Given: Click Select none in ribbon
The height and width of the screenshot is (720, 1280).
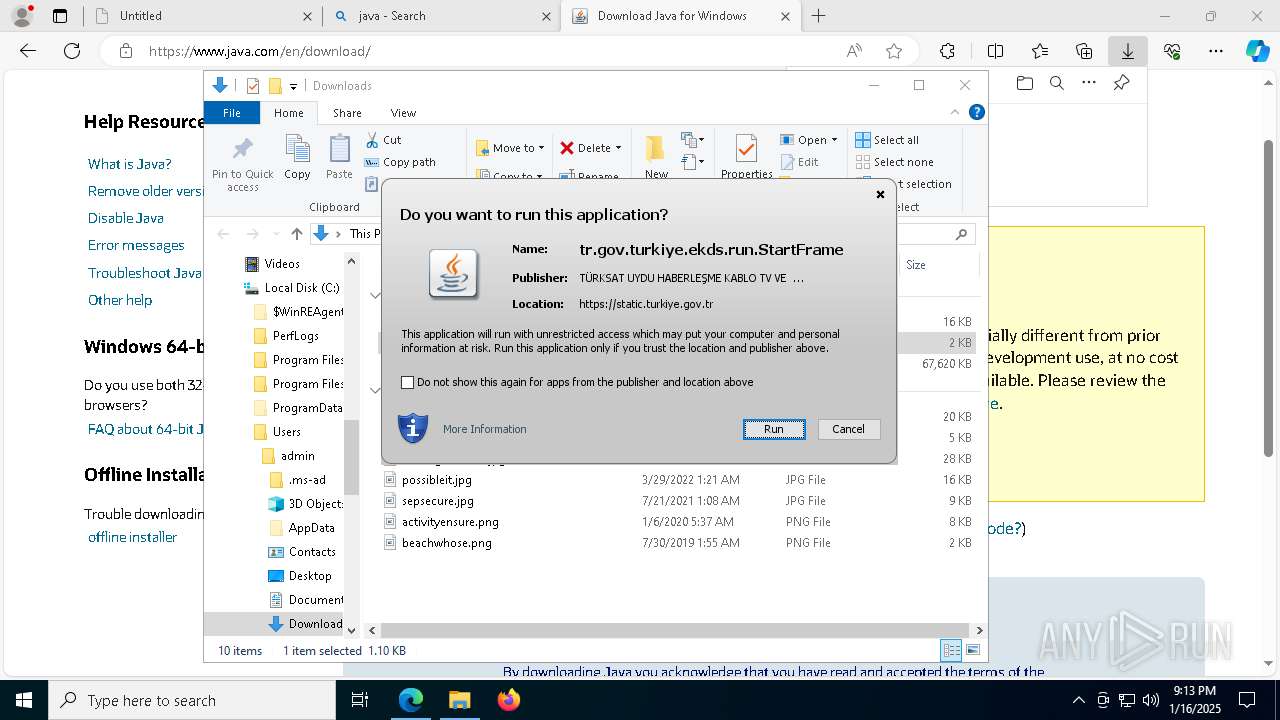Looking at the screenshot, I should [x=894, y=162].
